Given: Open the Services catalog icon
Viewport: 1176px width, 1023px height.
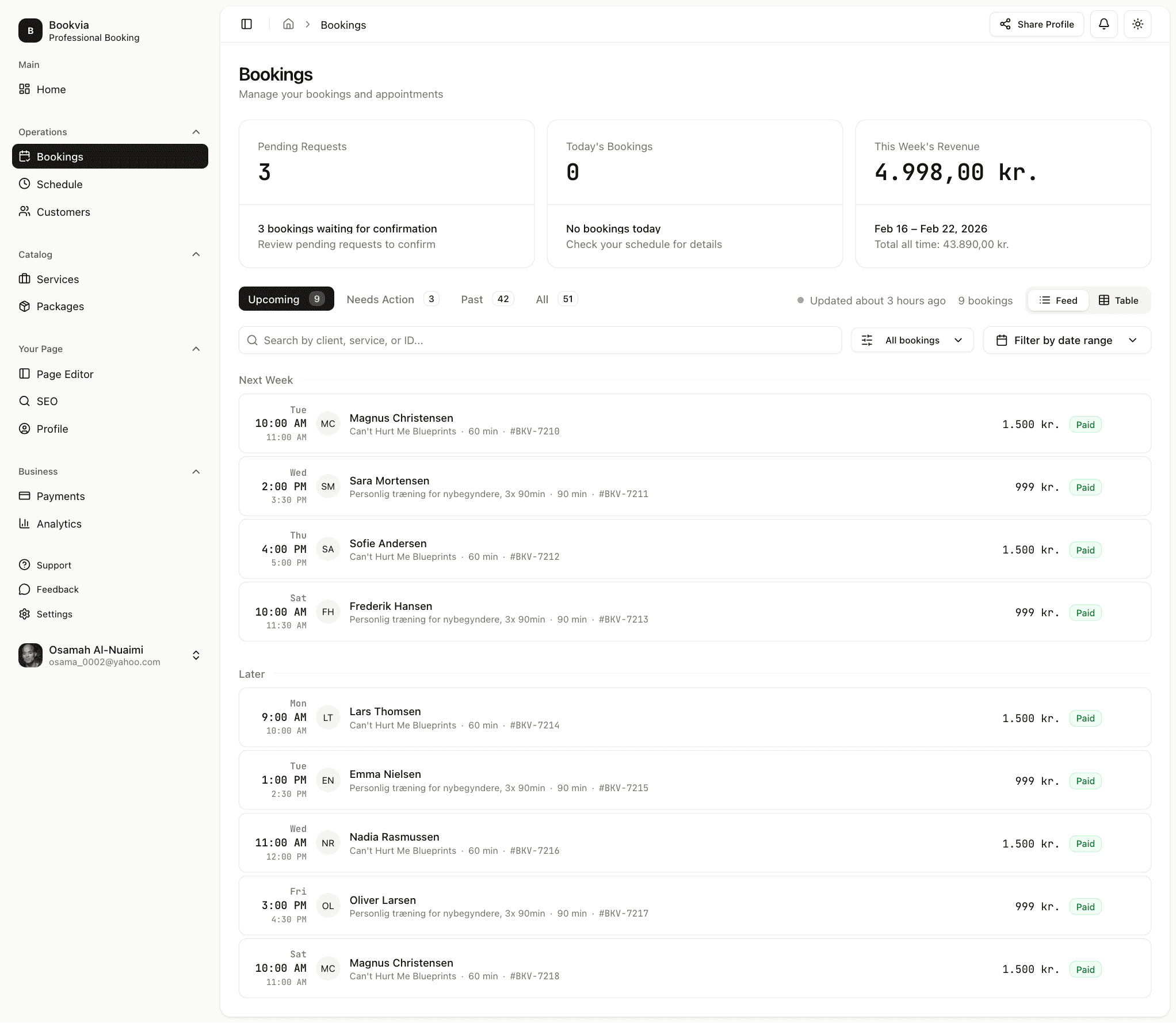Looking at the screenshot, I should pyautogui.click(x=24, y=278).
